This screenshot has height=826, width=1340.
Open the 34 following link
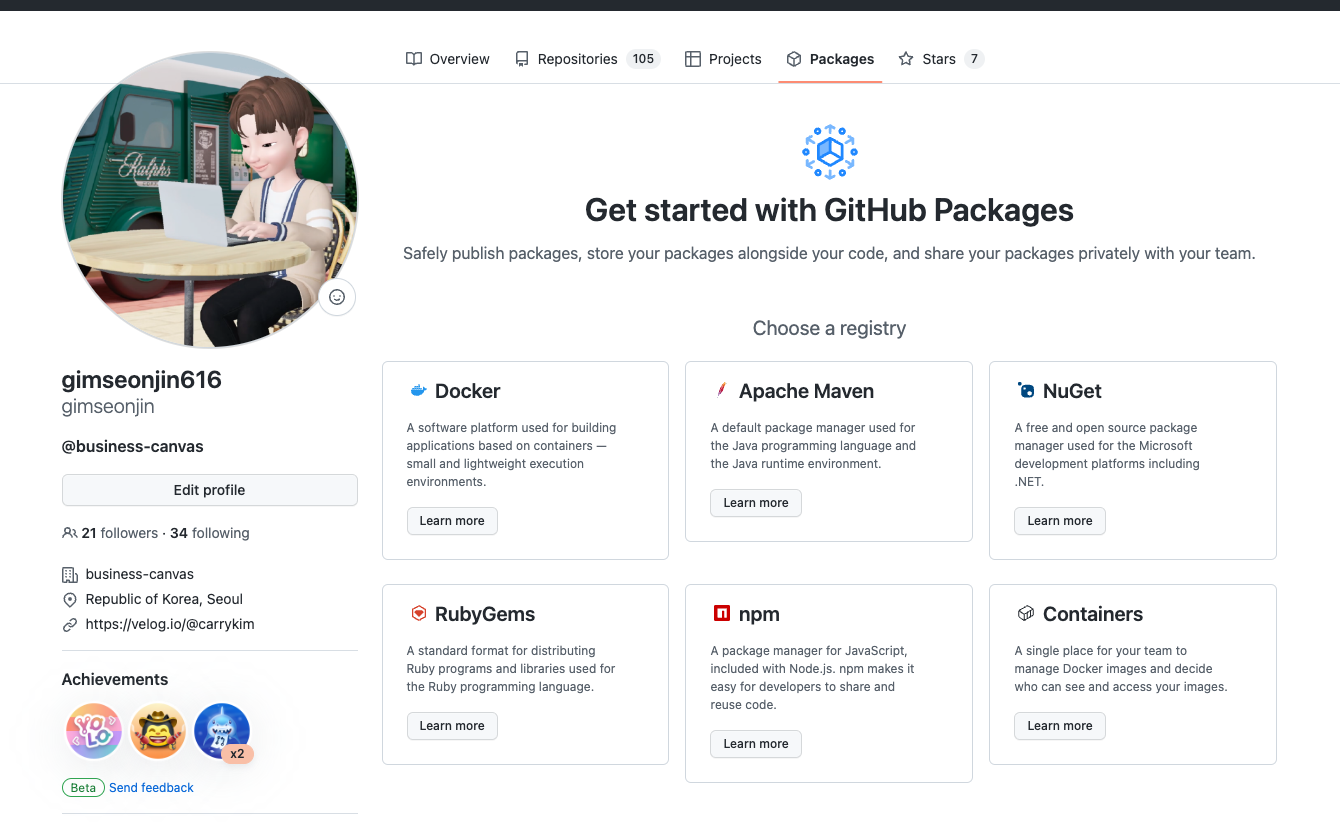[210, 533]
